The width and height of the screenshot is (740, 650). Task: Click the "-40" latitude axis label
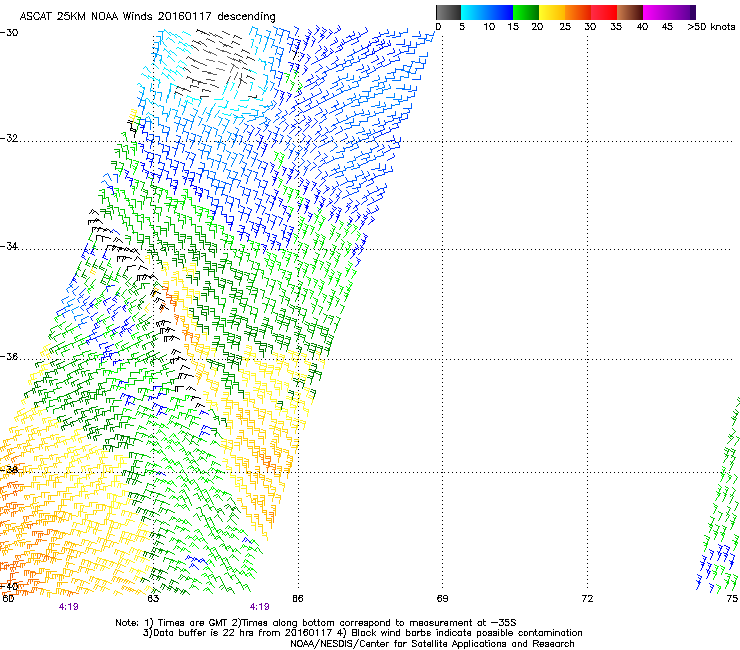(x=9, y=586)
